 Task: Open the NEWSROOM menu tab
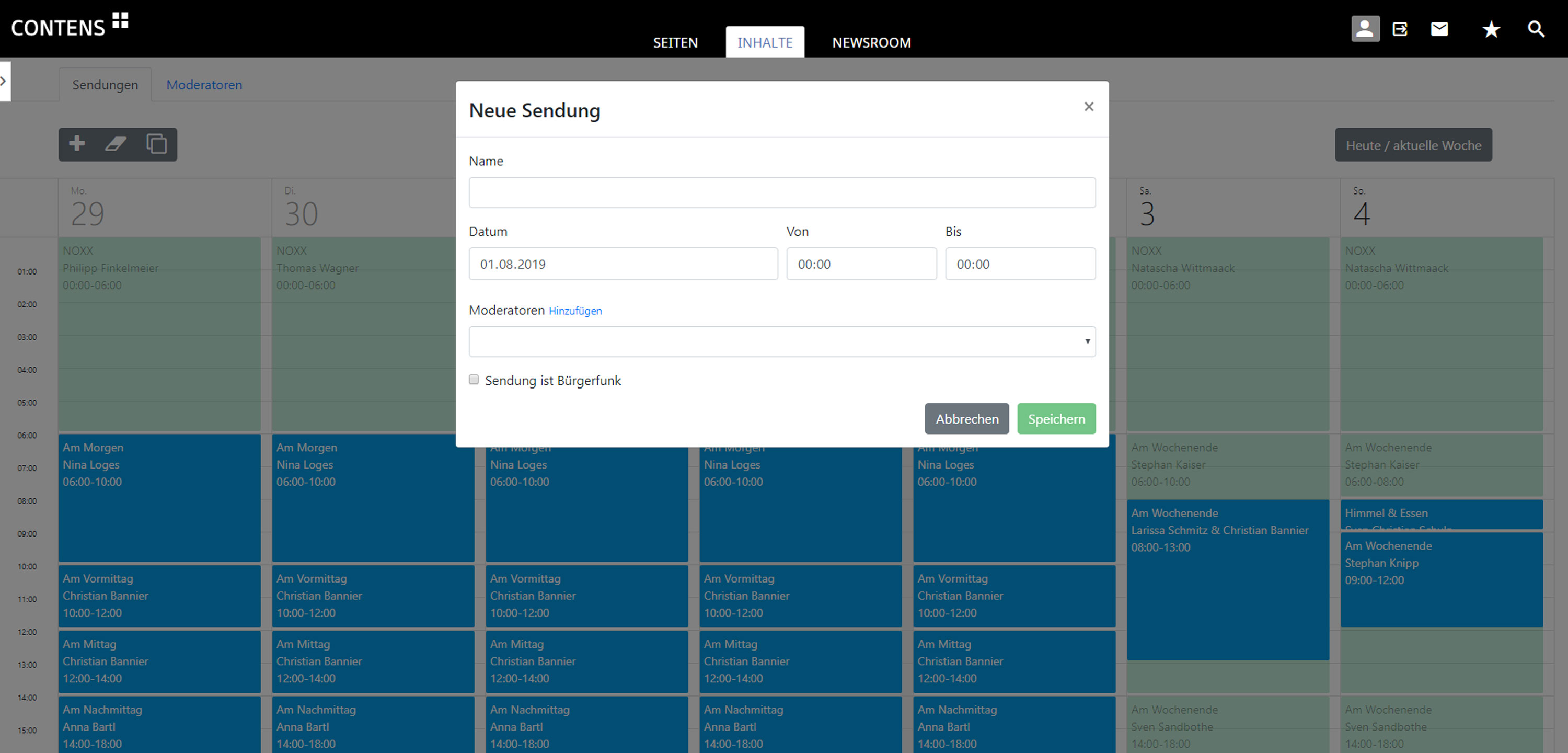pos(871,43)
